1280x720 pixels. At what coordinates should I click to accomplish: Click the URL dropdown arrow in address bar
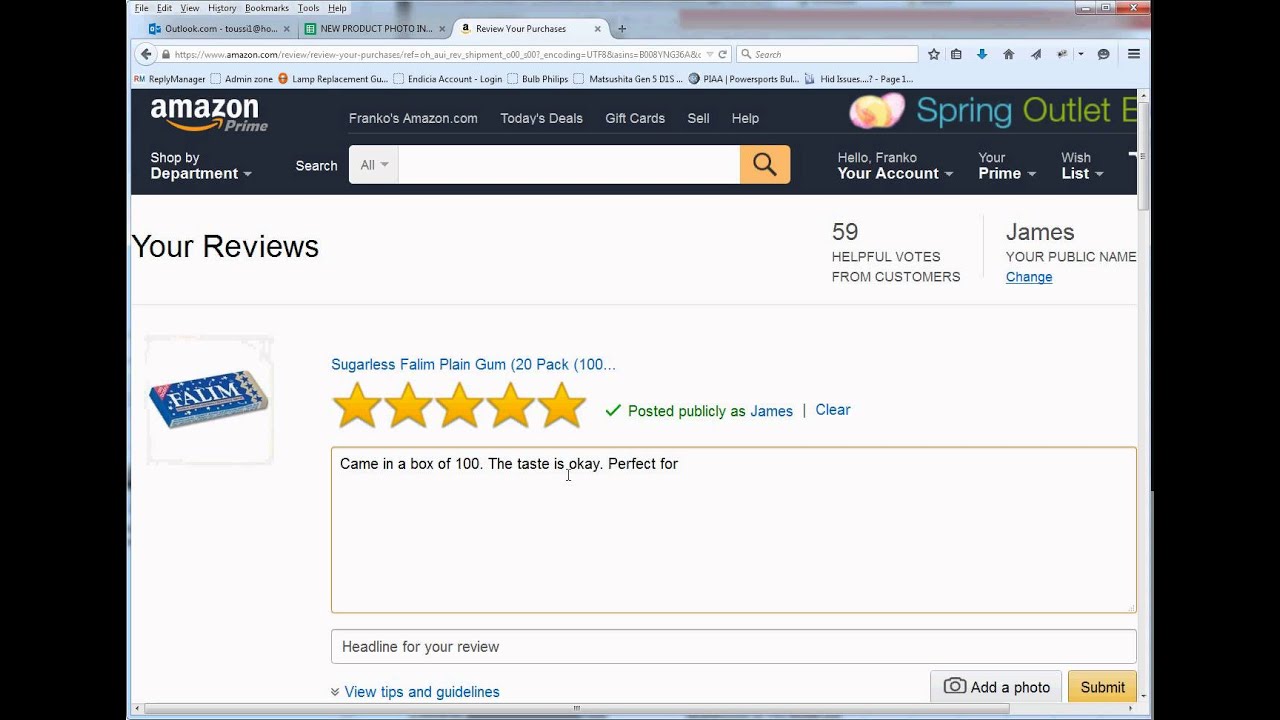[x=709, y=54]
